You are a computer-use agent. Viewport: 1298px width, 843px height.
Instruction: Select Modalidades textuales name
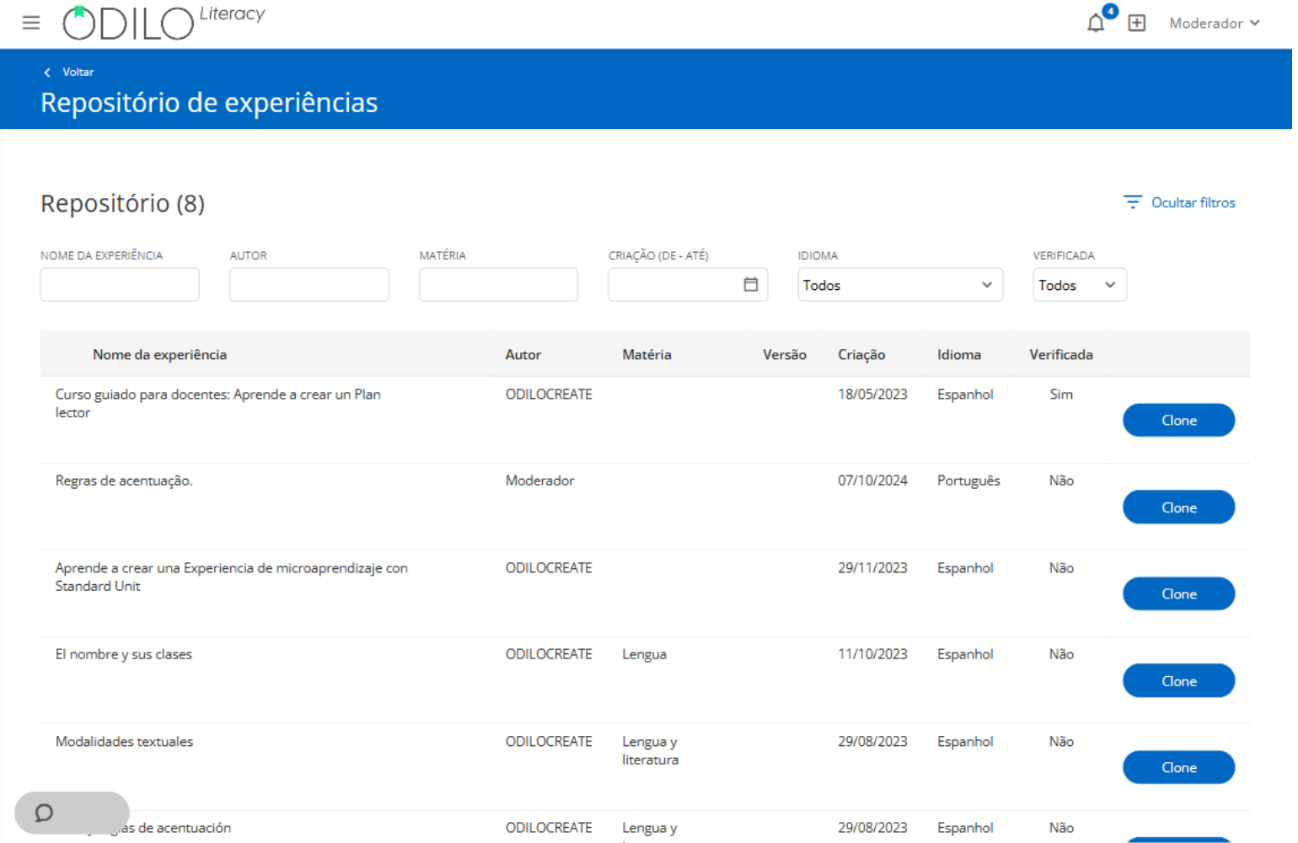point(125,741)
